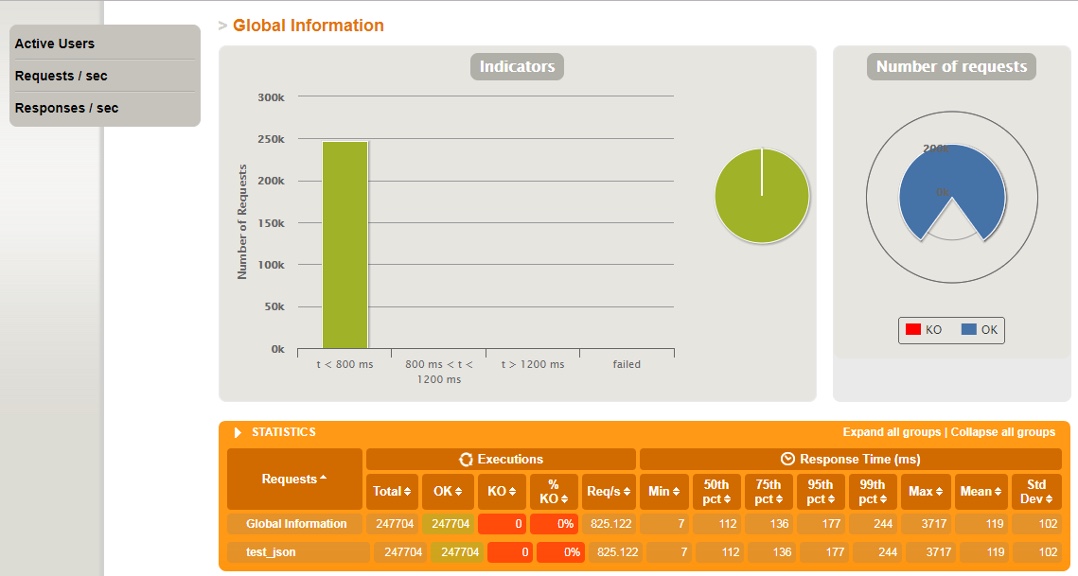Open the Active Users section
1078x576 pixels.
coord(55,44)
